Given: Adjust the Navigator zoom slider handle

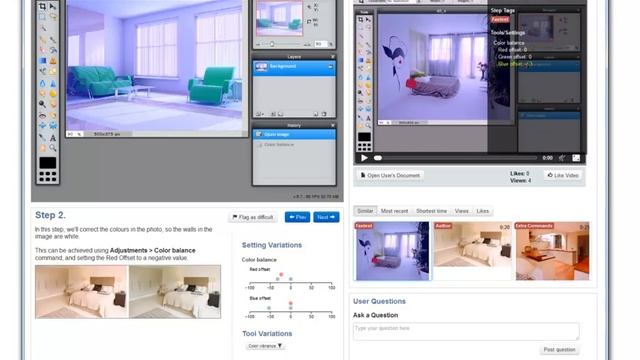Looking at the screenshot, I should pos(272,44).
